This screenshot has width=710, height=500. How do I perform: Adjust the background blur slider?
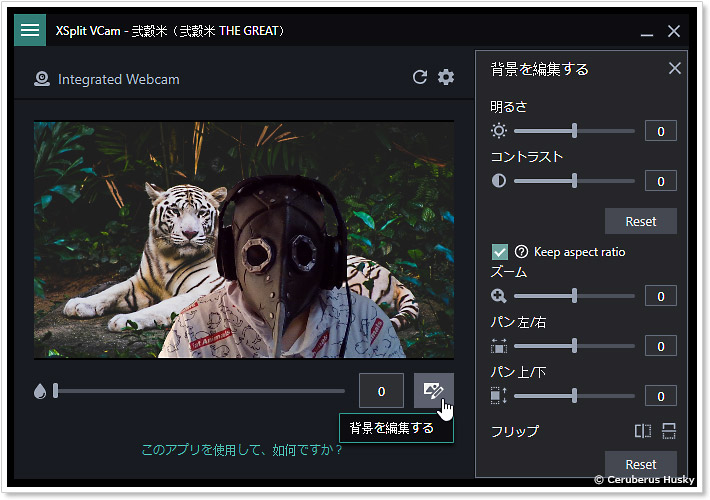199,391
